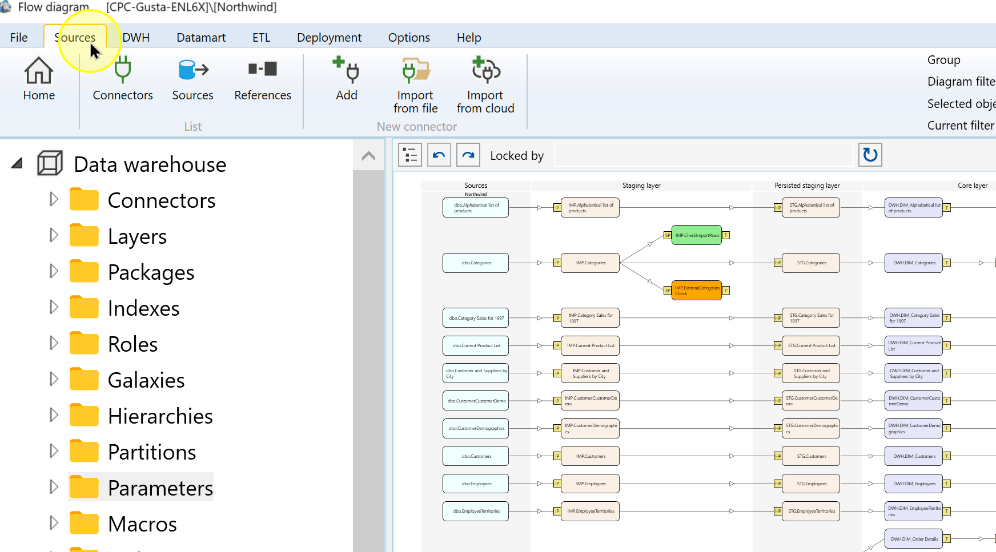Screen dimensions: 996x552
Task: Click the SP badge on green CheckImportRows node
Action: (x=667, y=235)
